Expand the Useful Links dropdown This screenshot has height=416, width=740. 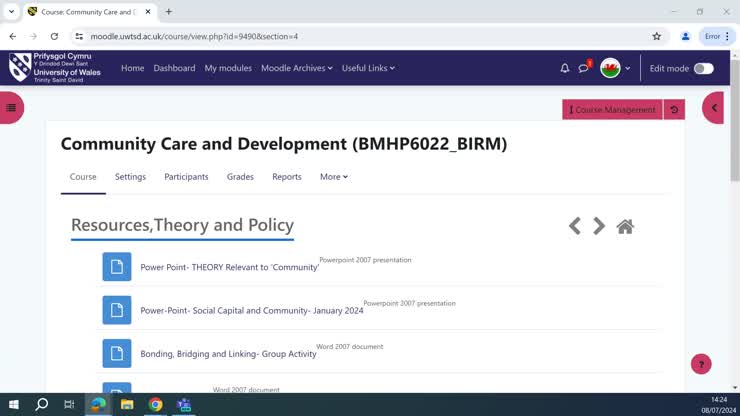(x=368, y=68)
